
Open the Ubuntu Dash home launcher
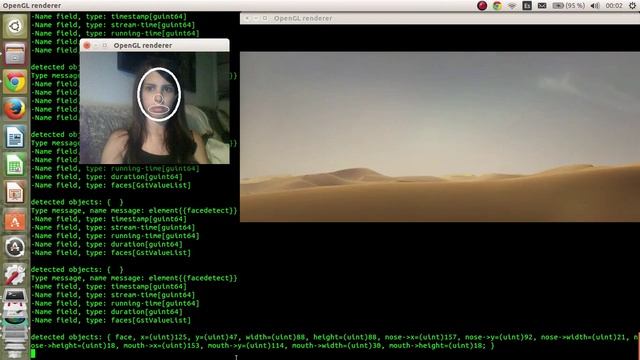(x=15, y=27)
